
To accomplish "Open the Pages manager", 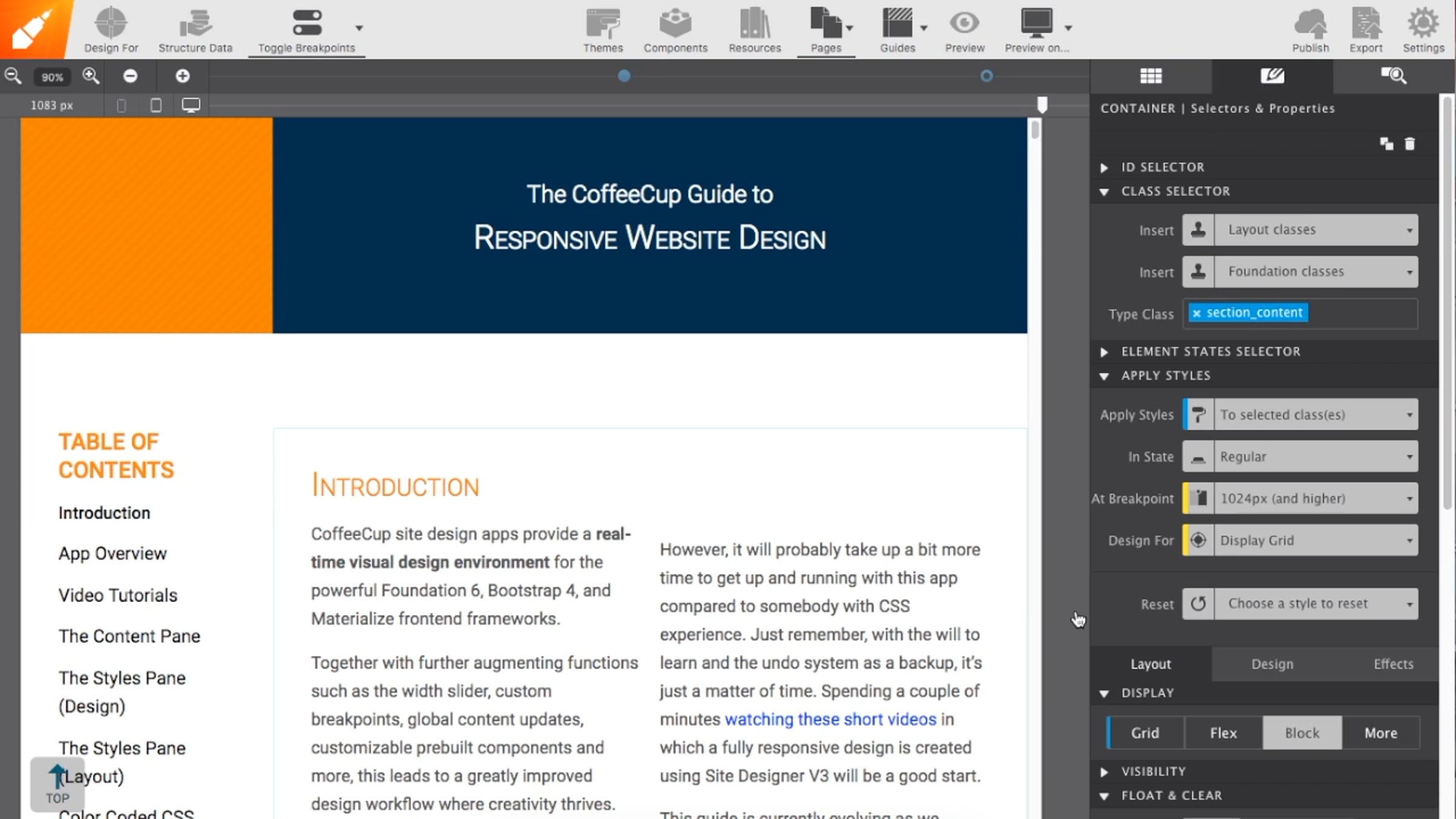I will (x=826, y=29).
